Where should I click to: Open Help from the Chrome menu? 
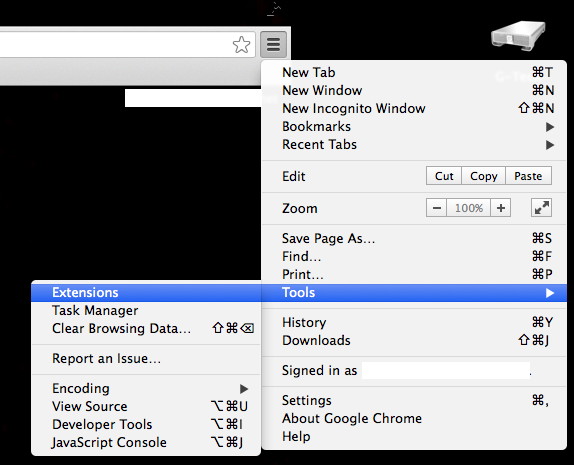pos(414,436)
